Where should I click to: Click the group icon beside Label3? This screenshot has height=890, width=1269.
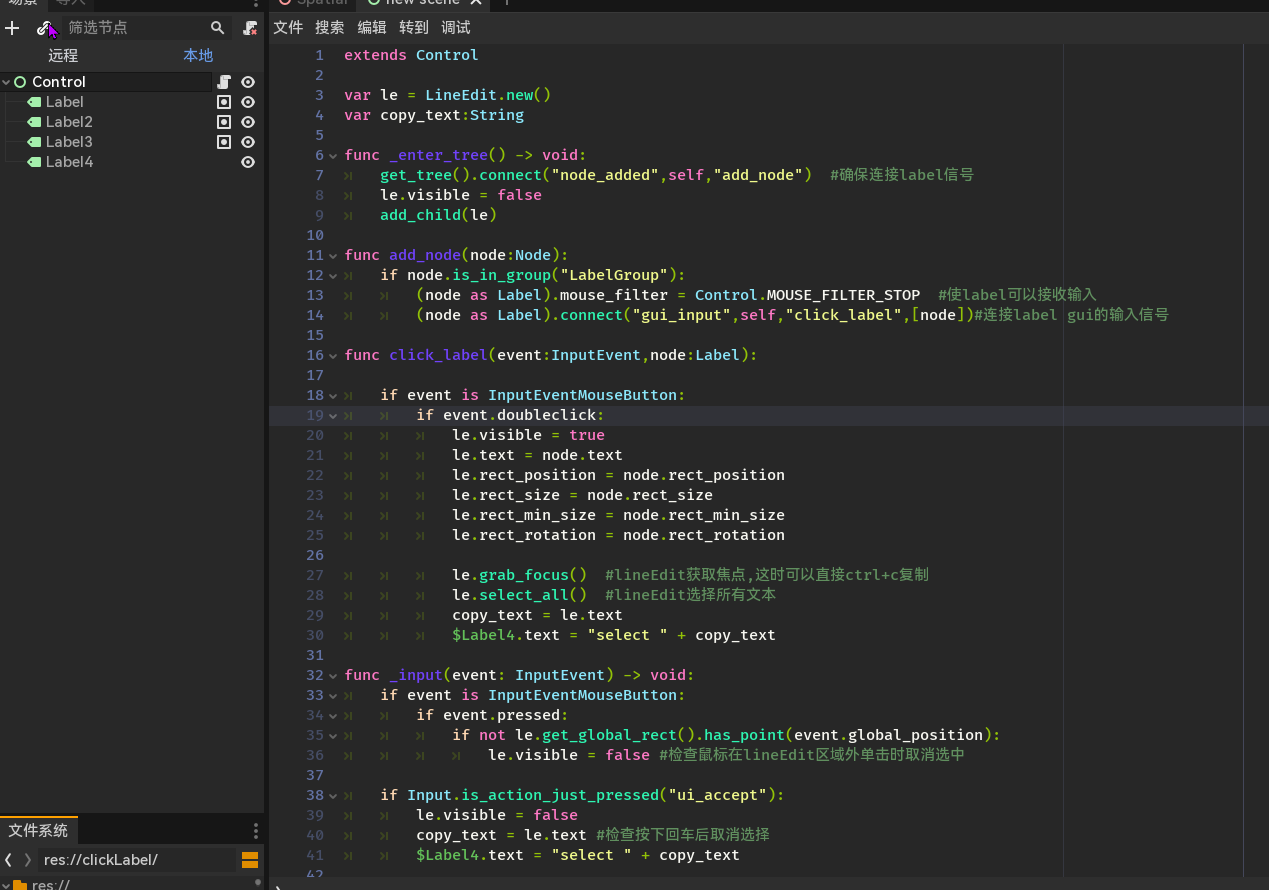pos(224,142)
